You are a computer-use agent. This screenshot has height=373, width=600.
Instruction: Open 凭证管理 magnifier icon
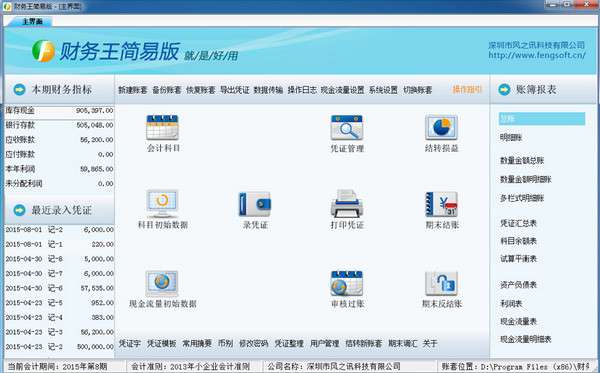click(x=347, y=127)
